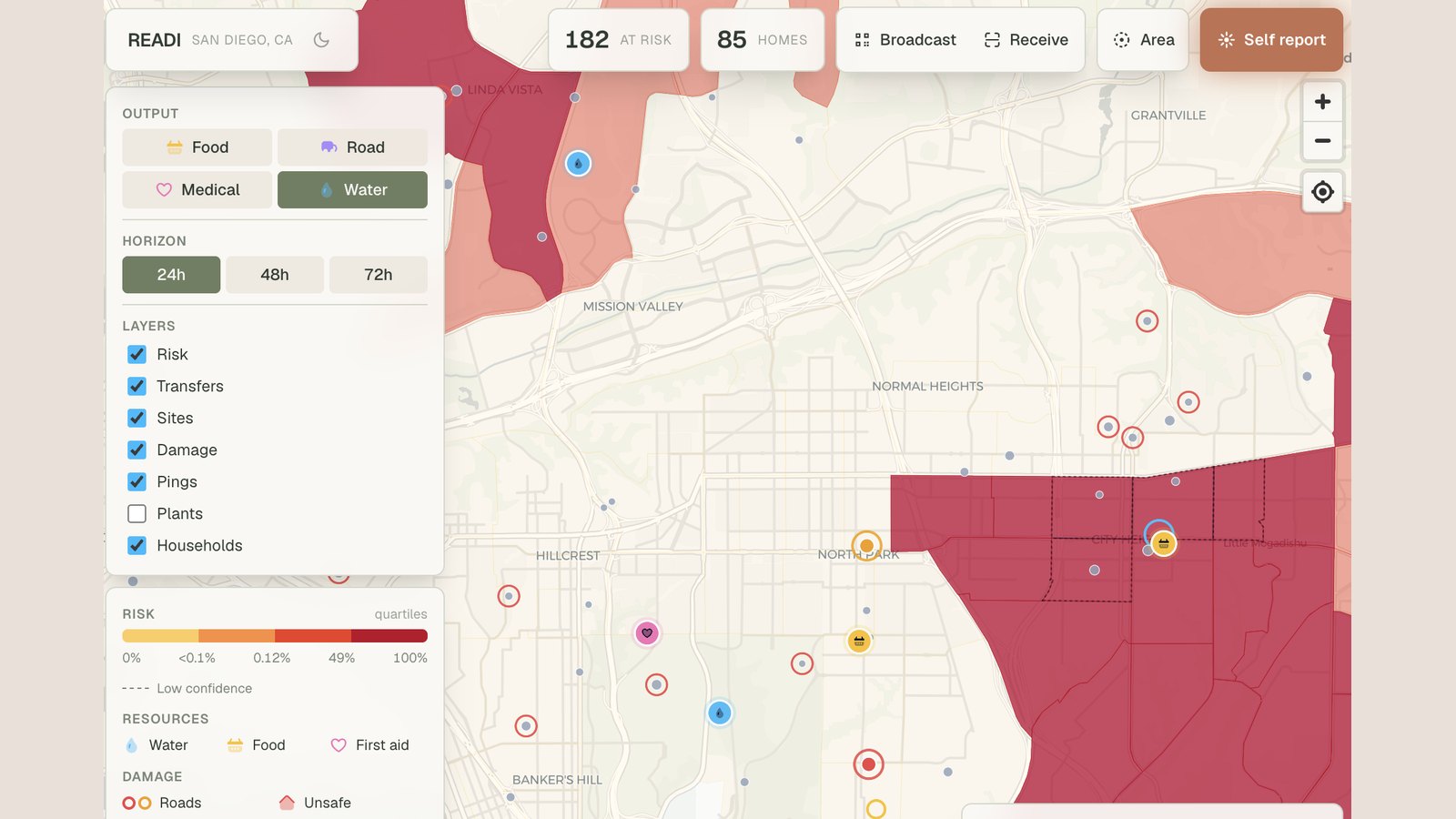Hide the Damage layer
1456x819 pixels.
(136, 450)
